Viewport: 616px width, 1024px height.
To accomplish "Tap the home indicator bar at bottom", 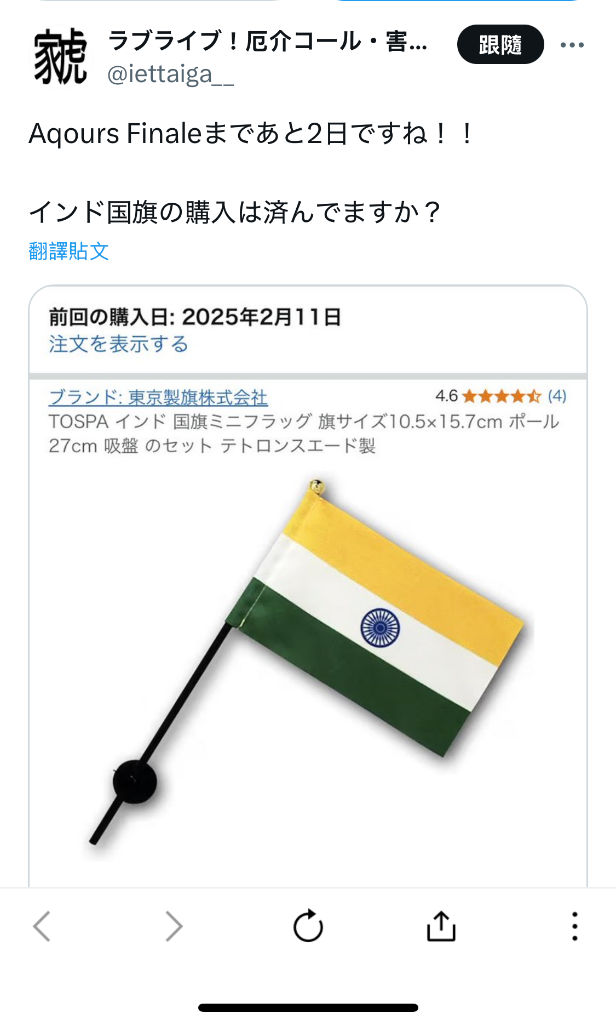I will point(308,1008).
